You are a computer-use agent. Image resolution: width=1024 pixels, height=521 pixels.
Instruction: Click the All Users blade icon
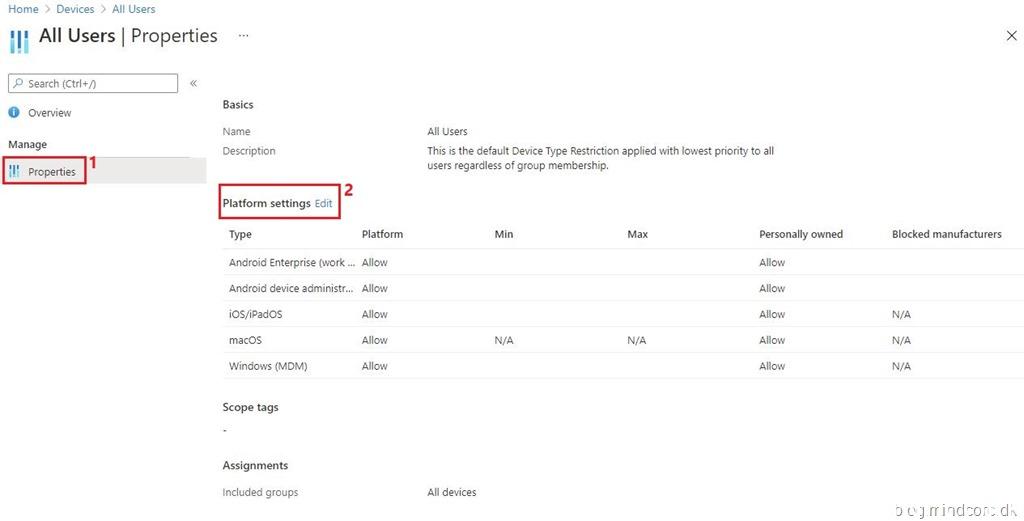tap(19, 40)
